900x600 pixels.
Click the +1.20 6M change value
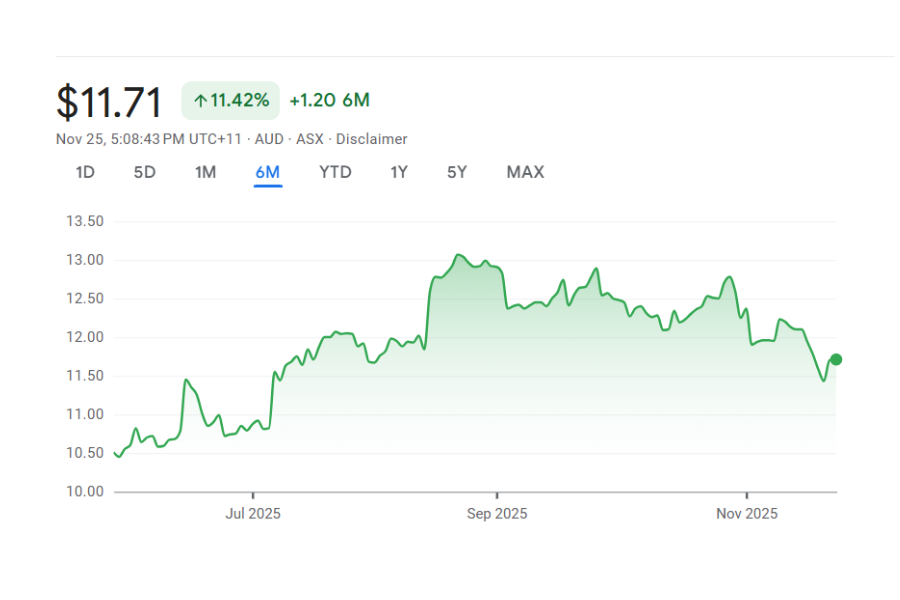[329, 100]
